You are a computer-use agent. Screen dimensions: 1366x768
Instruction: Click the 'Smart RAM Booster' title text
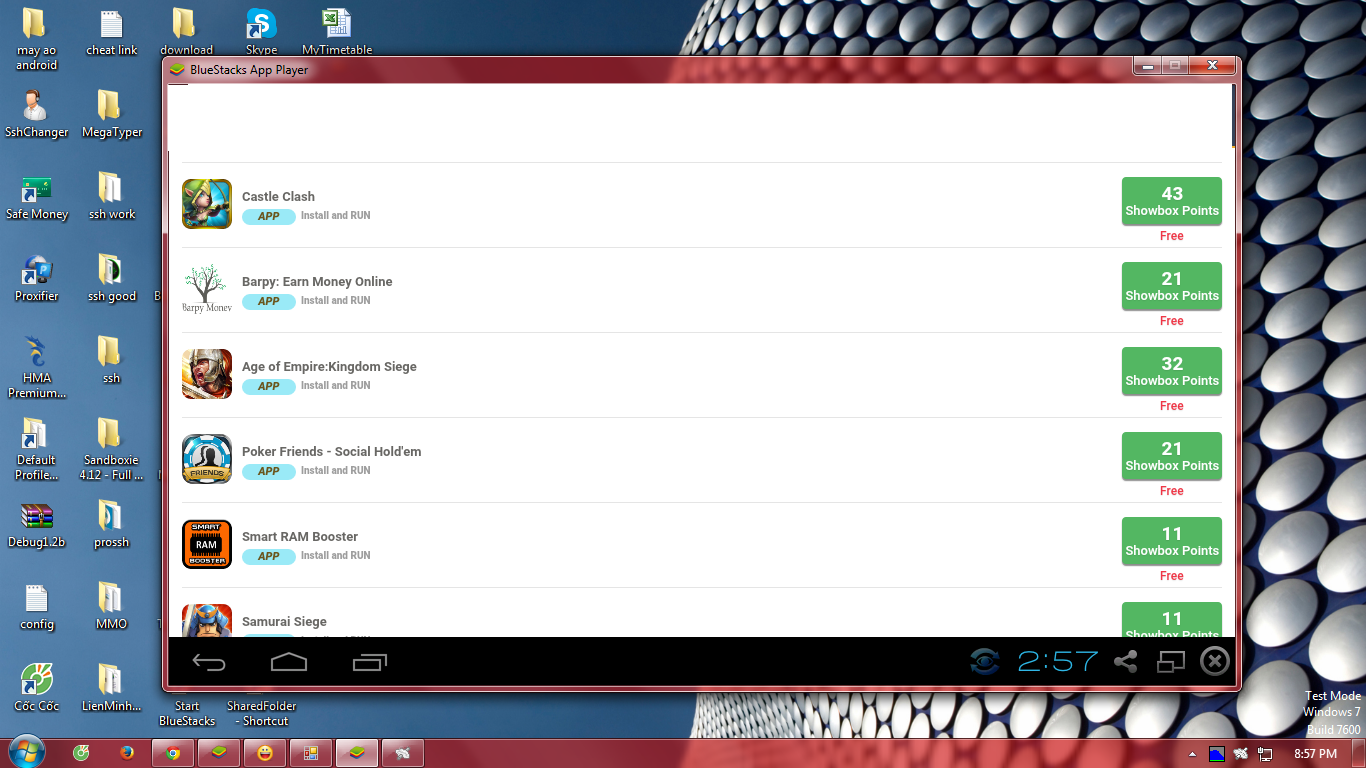pos(300,537)
